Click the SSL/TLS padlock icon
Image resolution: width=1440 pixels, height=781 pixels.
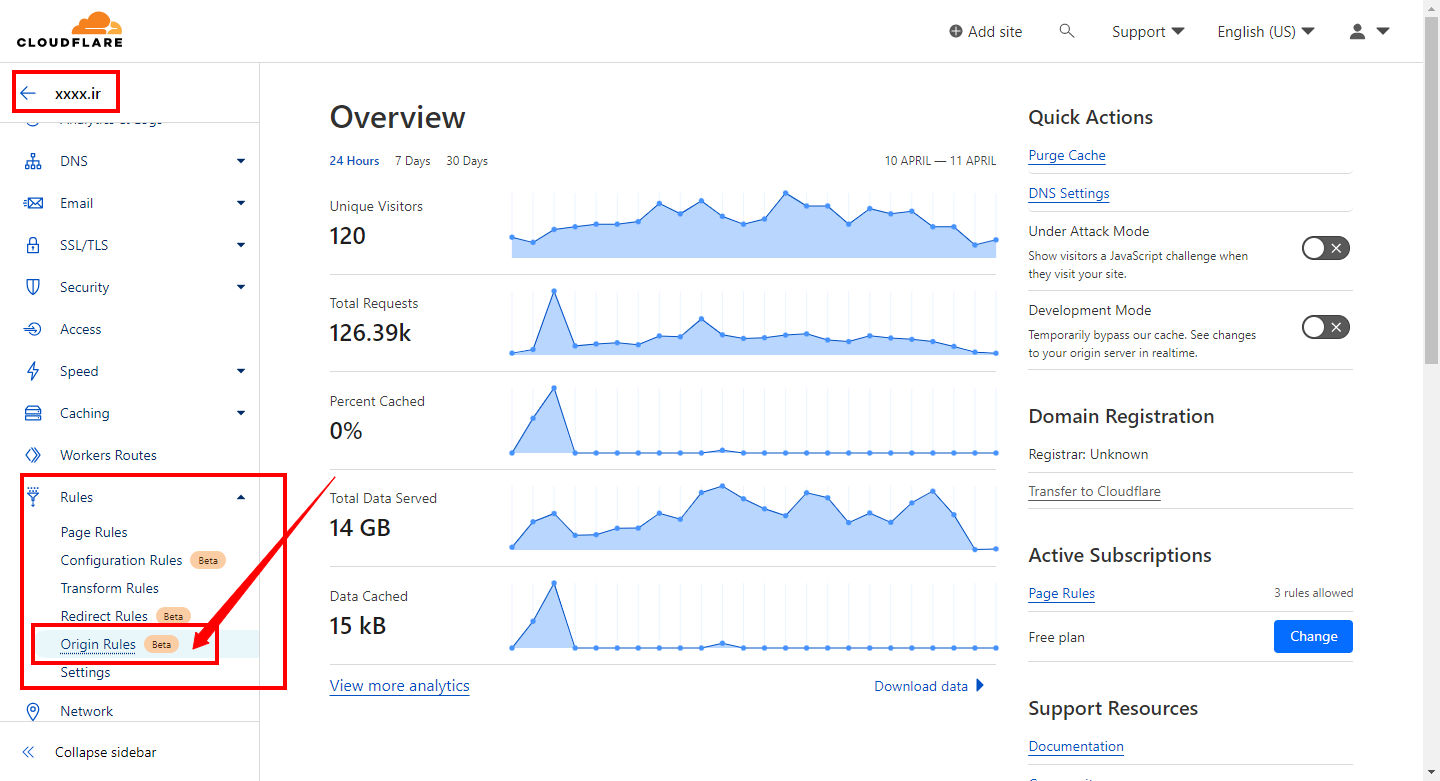pos(33,245)
